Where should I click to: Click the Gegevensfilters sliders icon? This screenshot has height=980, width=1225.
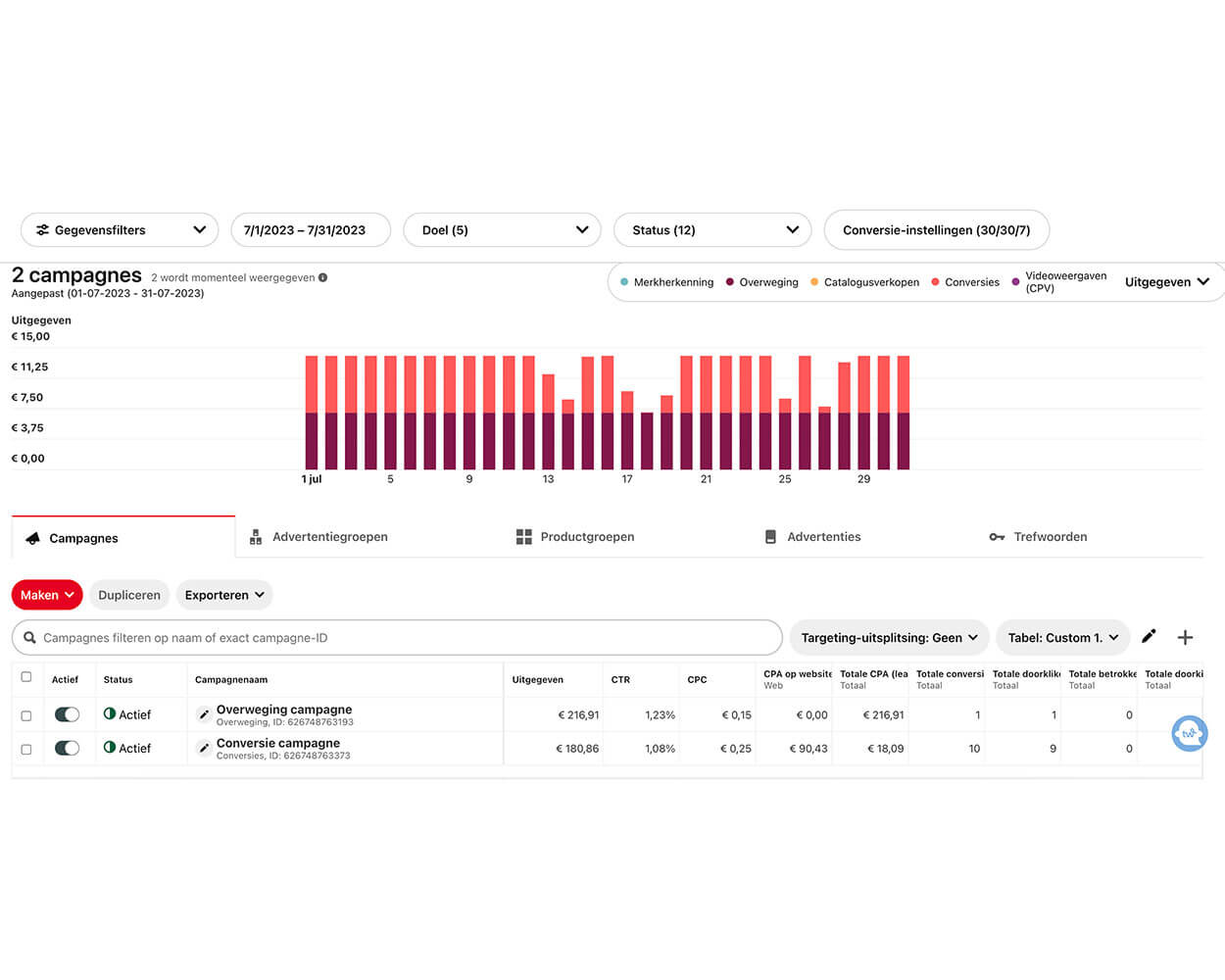(x=42, y=230)
